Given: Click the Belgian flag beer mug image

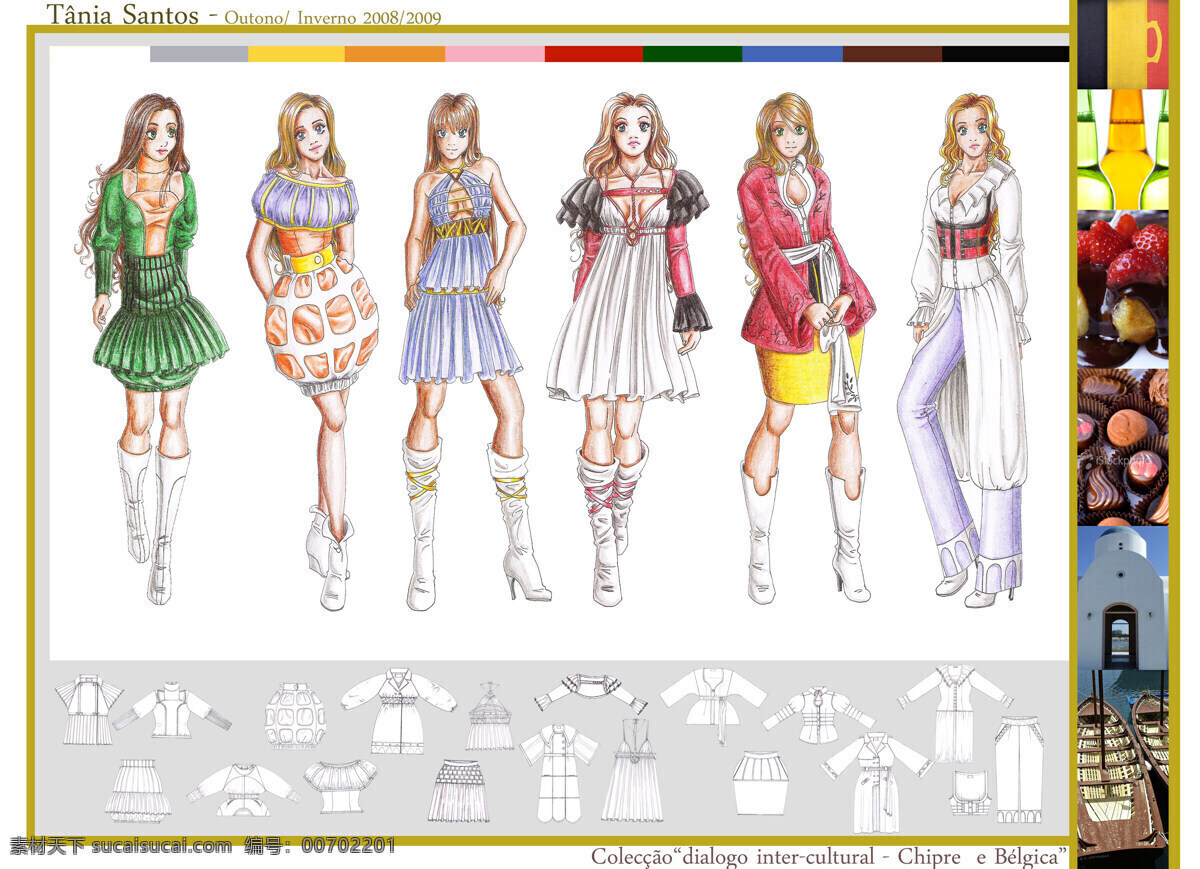Looking at the screenshot, I should coord(1123,44).
